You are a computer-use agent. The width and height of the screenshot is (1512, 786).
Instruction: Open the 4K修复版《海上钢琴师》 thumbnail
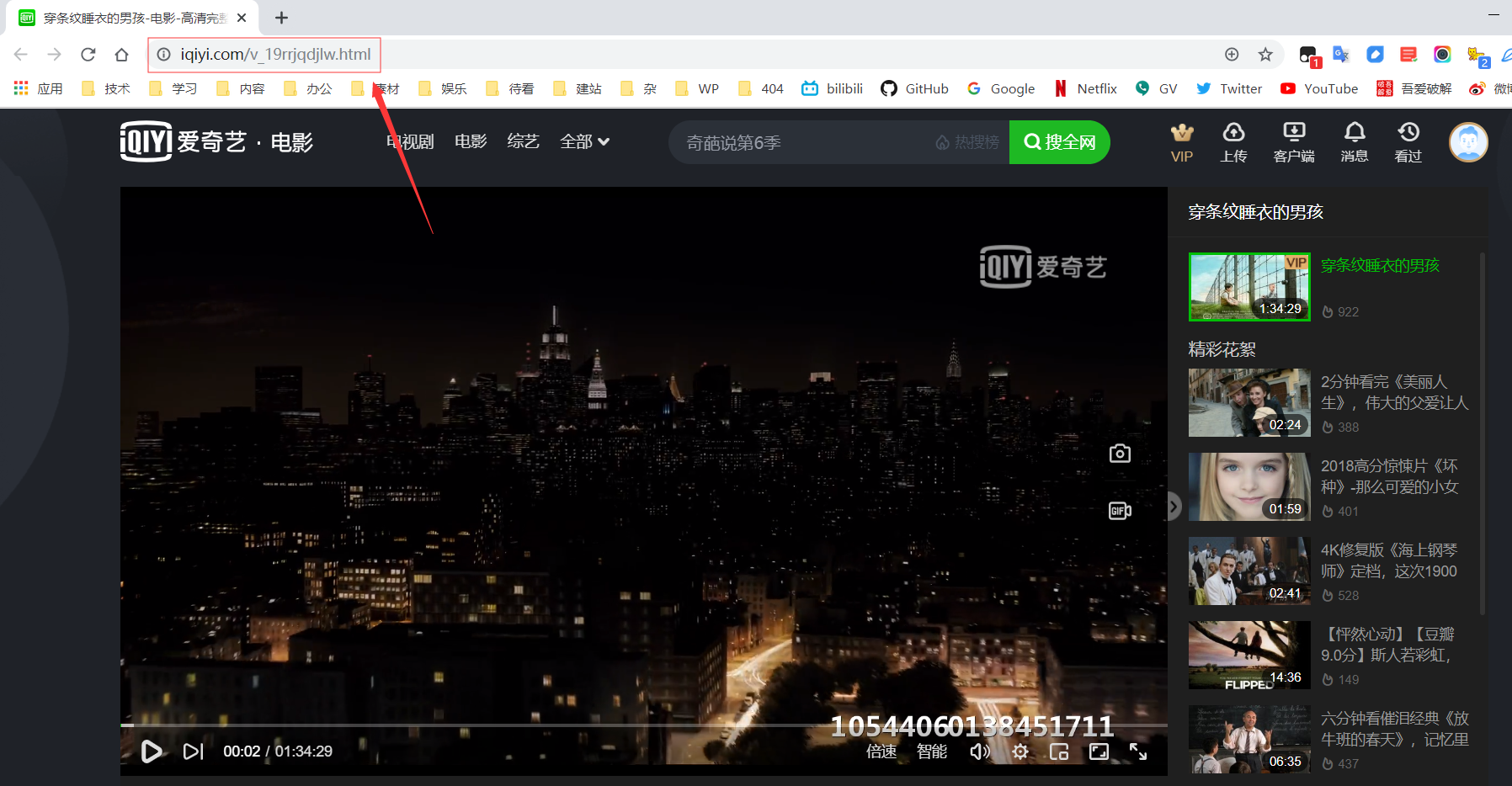pos(1249,571)
